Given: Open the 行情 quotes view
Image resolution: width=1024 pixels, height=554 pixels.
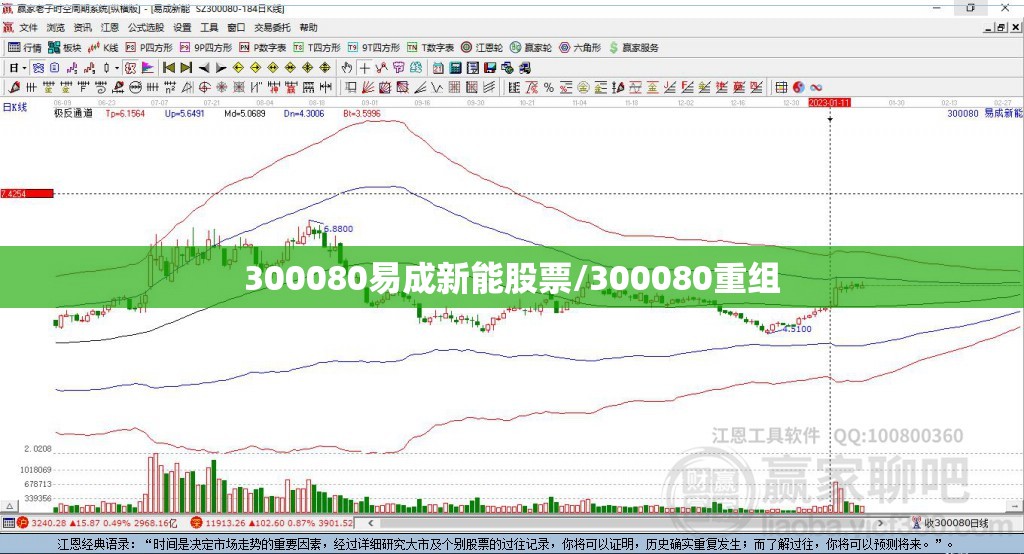Looking at the screenshot, I should click(x=25, y=48).
